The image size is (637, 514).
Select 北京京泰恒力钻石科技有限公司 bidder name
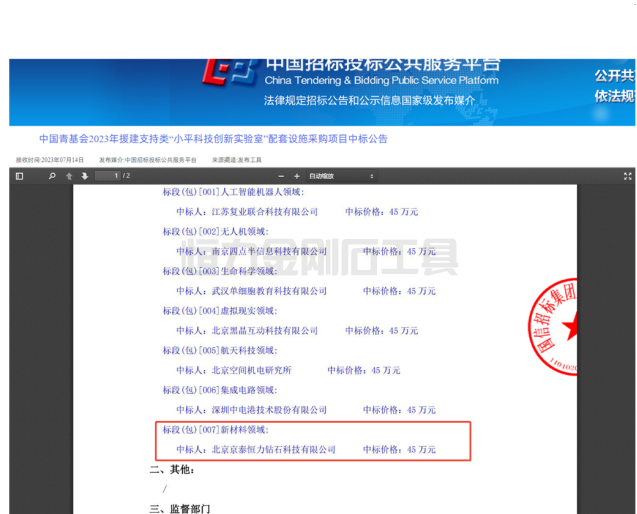273,449
